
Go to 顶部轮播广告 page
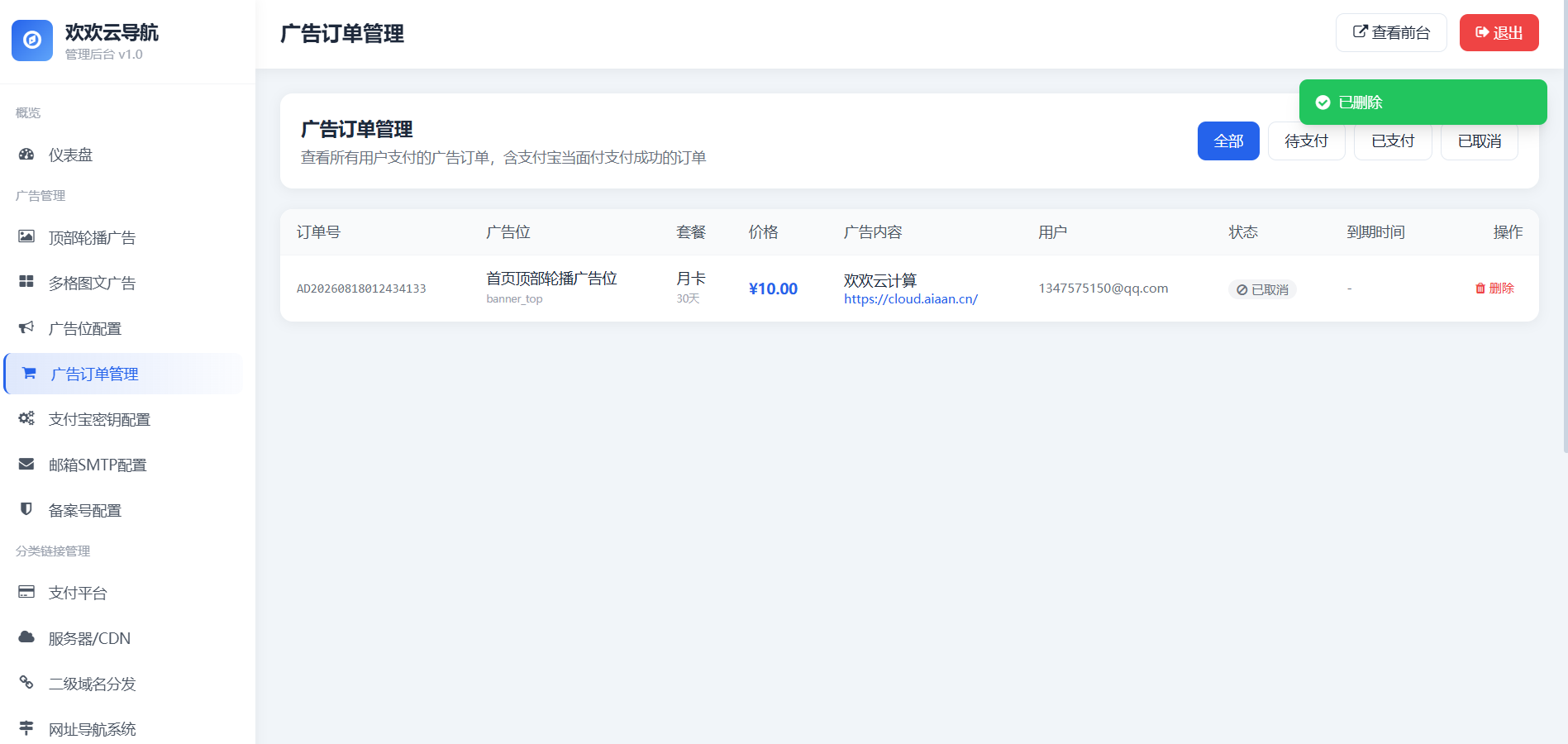click(124, 237)
